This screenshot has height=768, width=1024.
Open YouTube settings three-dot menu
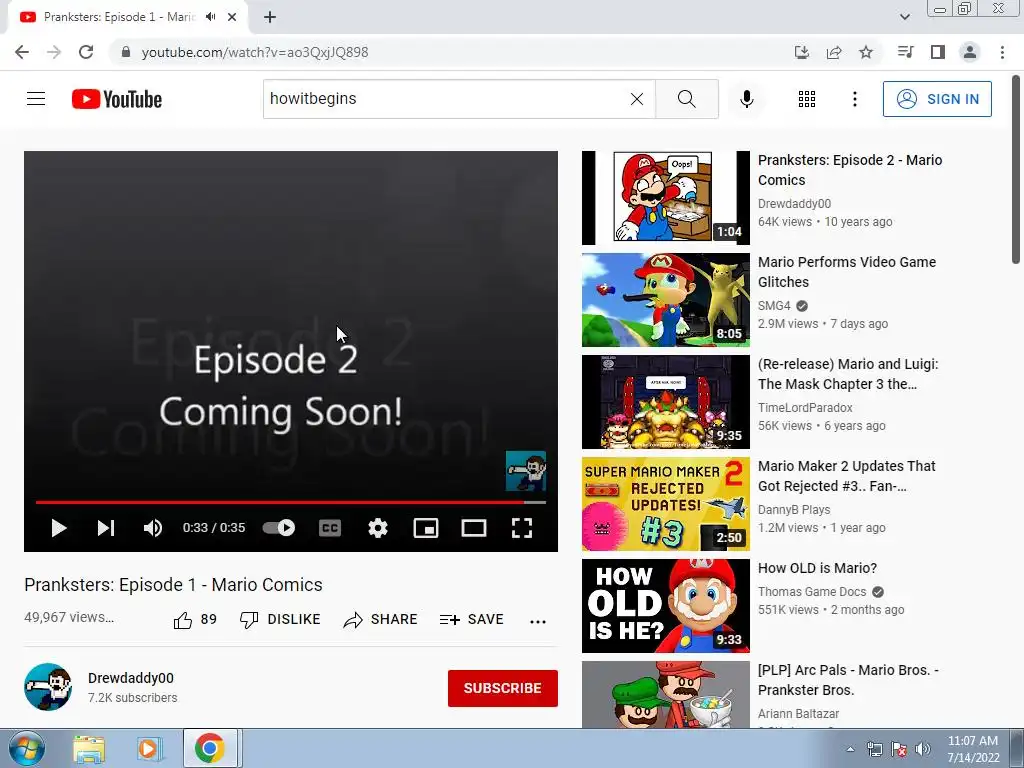tap(854, 99)
